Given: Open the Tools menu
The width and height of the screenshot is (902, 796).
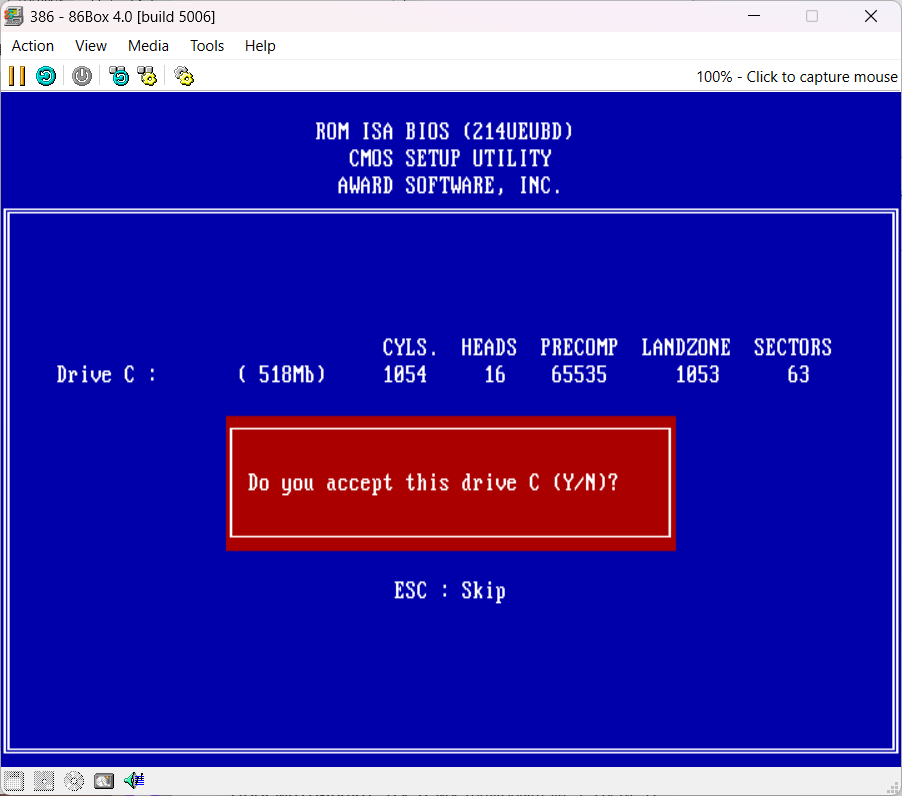Looking at the screenshot, I should (x=207, y=46).
